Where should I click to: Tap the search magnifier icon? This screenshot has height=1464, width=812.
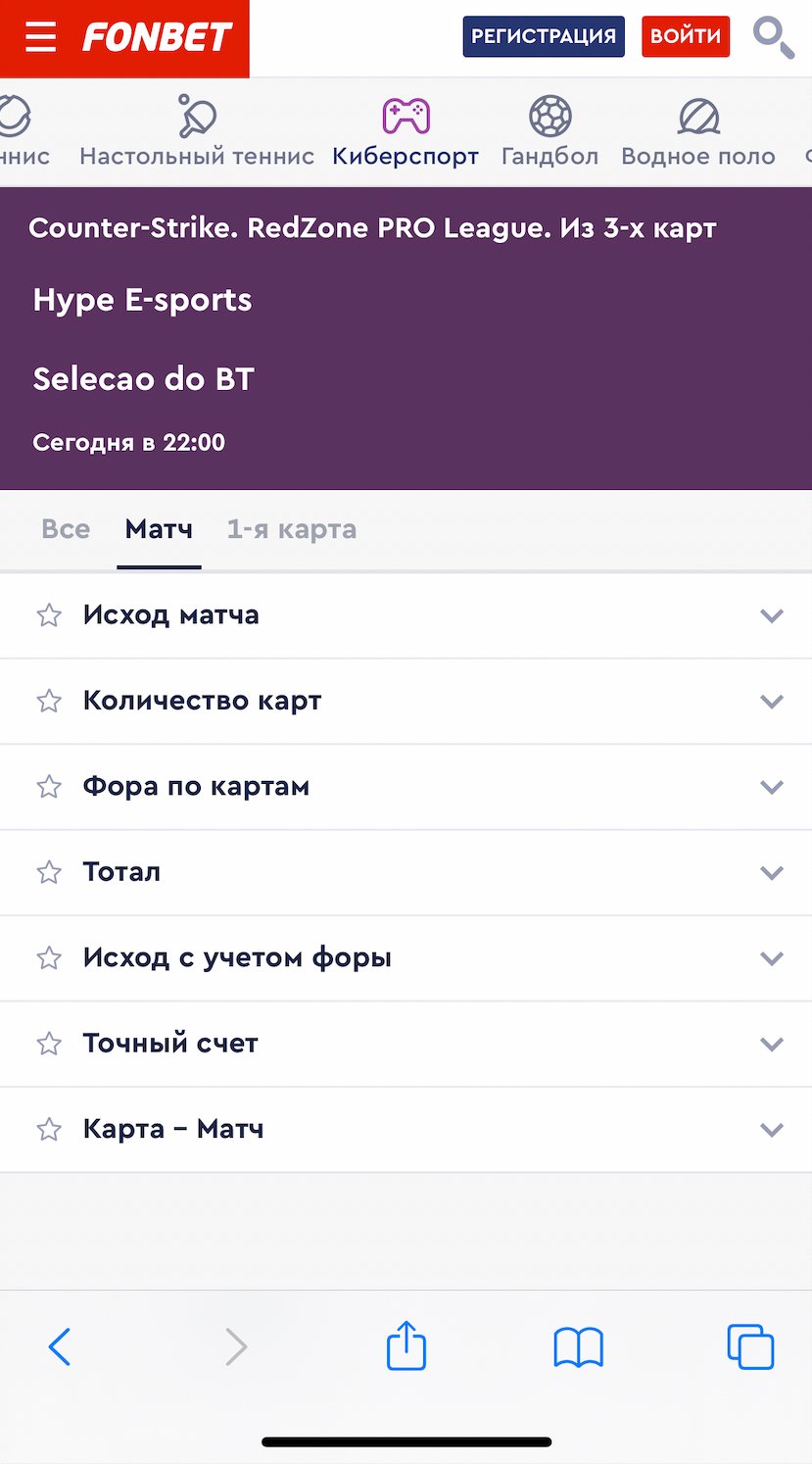[x=773, y=37]
